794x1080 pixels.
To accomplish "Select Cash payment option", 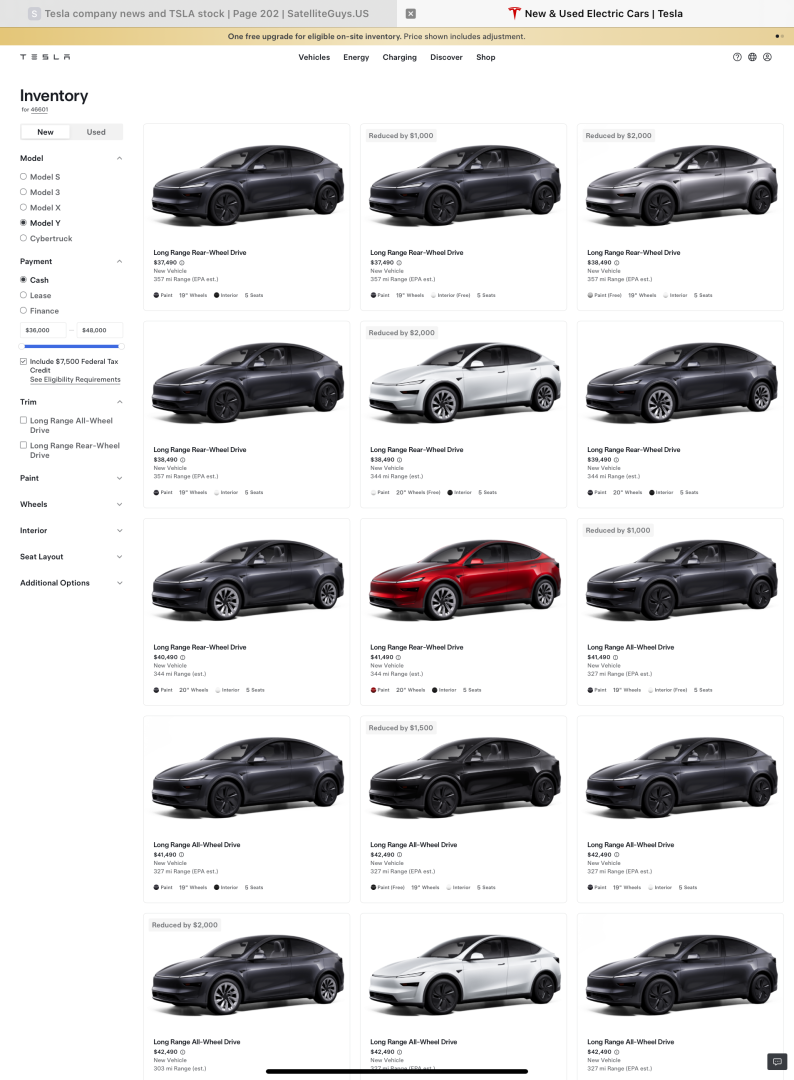I will pyautogui.click(x=23, y=280).
